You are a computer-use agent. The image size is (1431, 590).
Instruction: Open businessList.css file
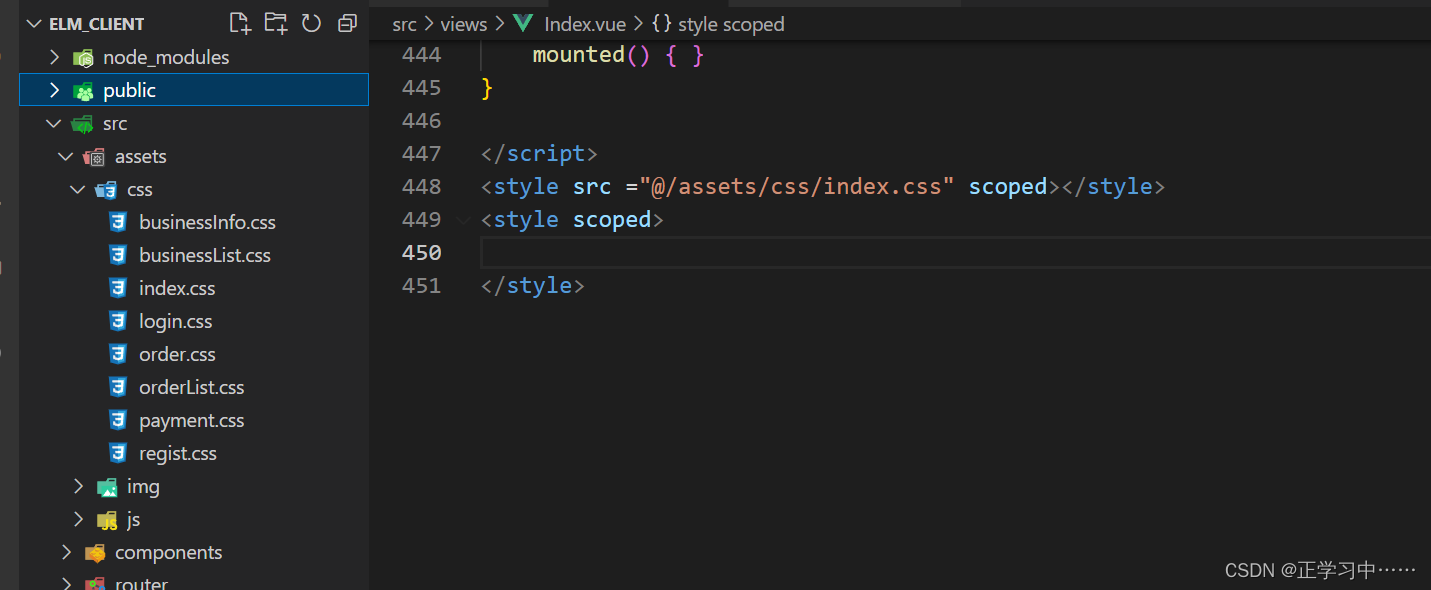coord(205,255)
